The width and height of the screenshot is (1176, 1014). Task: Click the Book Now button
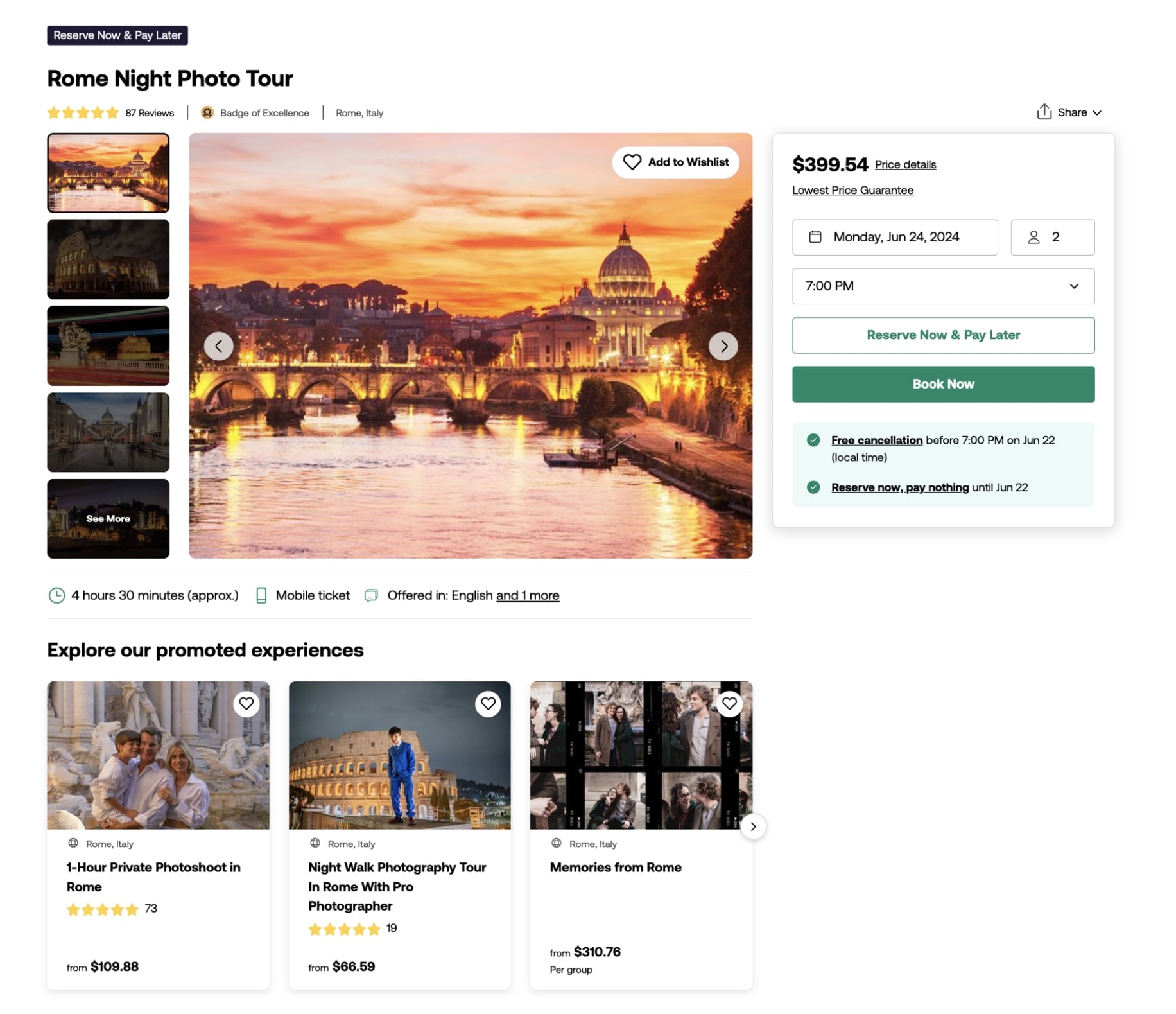tap(943, 383)
